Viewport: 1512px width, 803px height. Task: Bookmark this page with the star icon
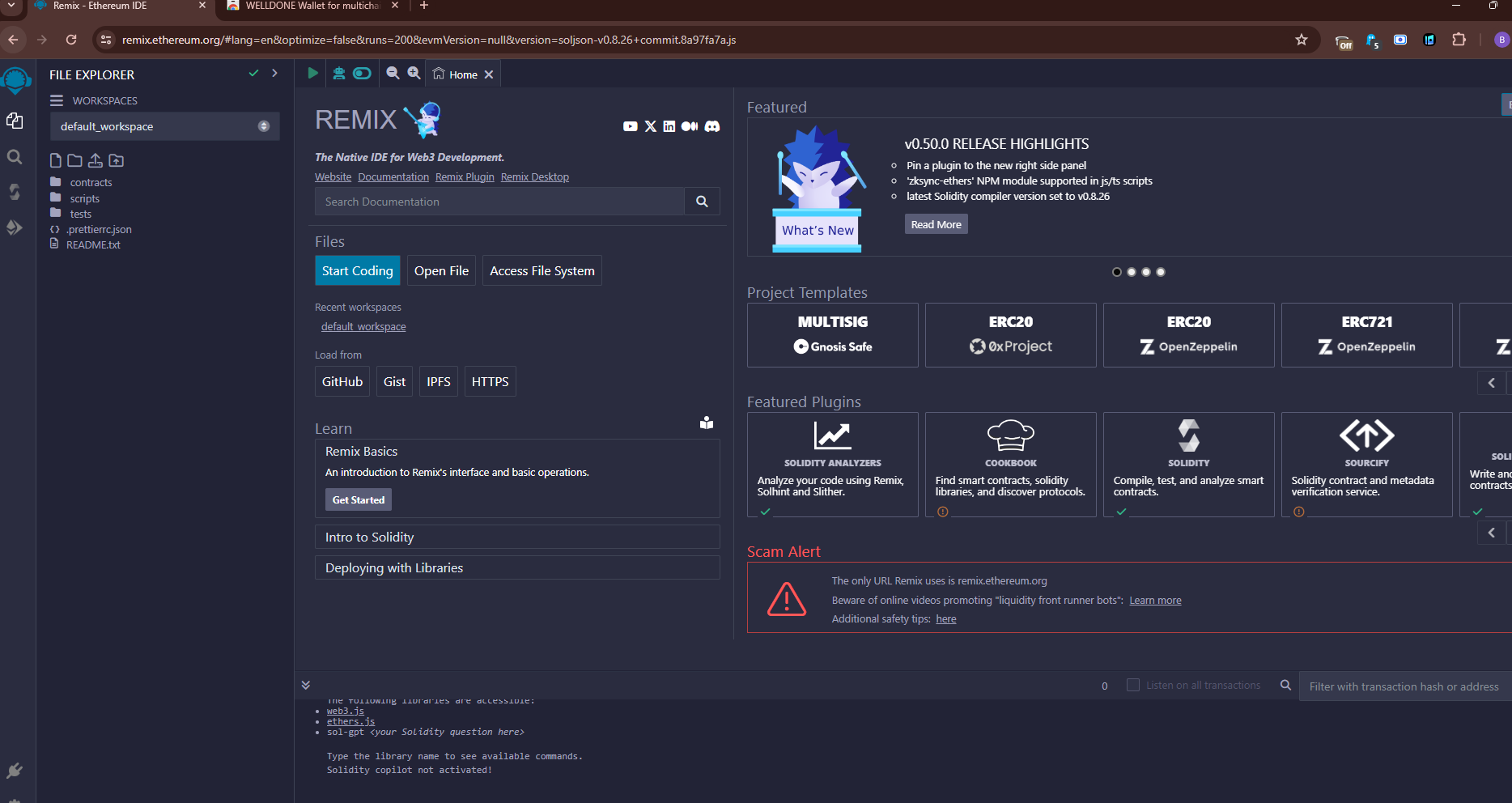pos(1302,40)
